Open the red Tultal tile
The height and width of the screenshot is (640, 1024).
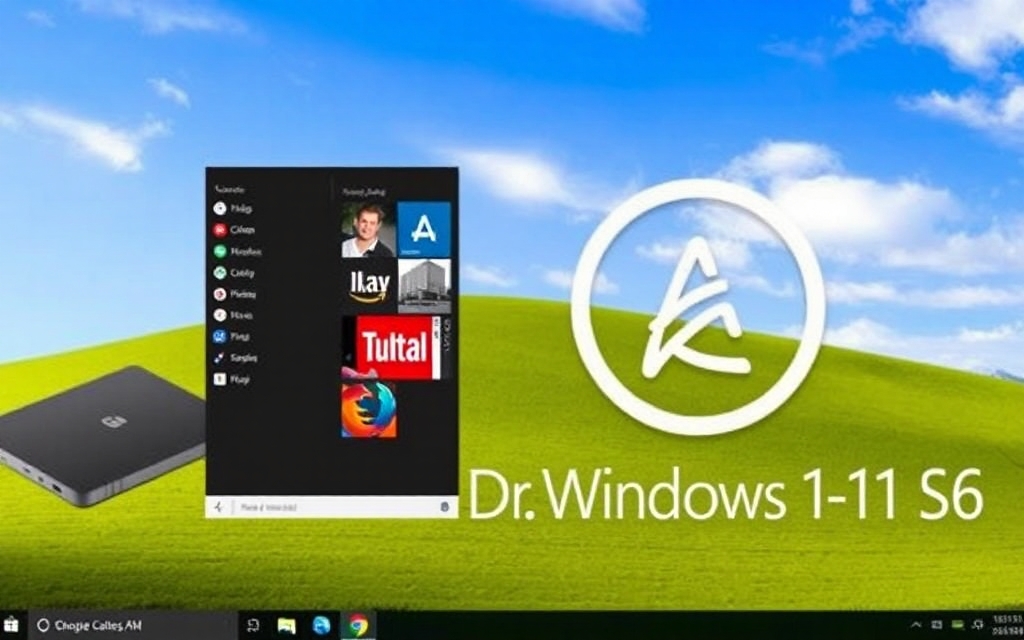click(395, 347)
